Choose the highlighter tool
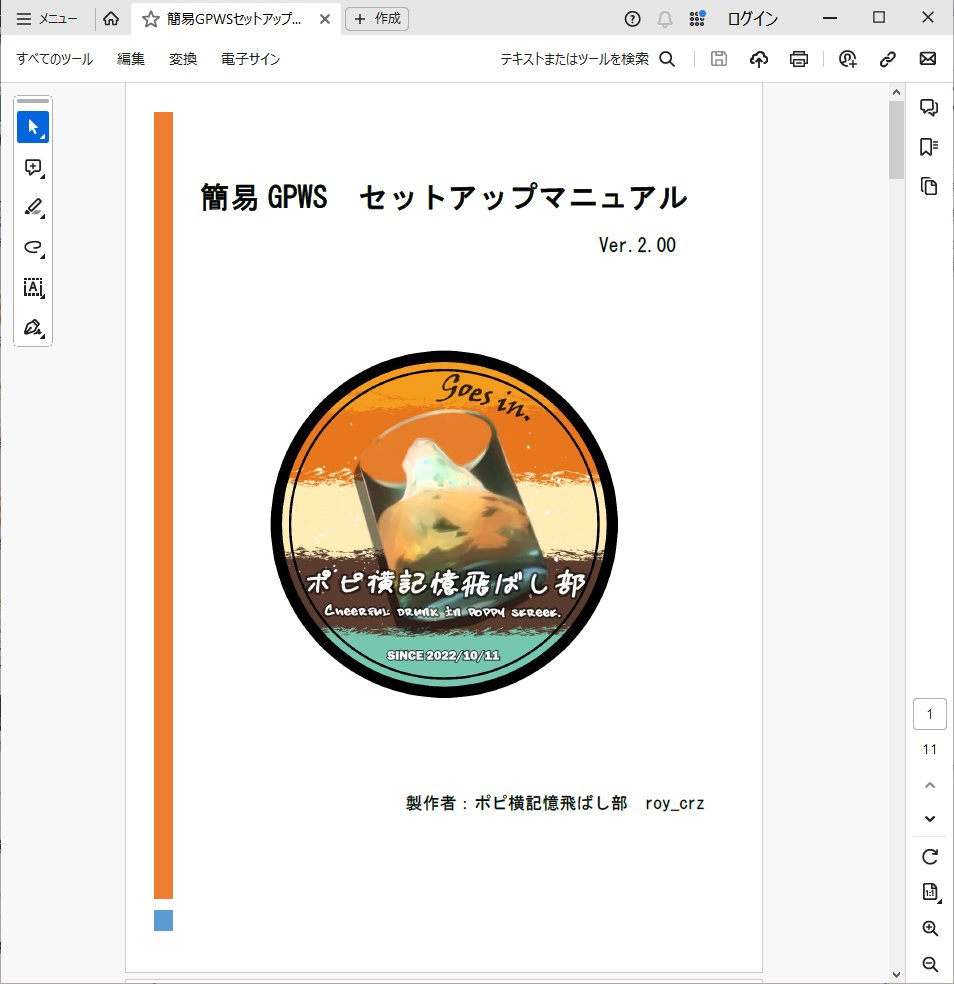Screen dimensions: 954x984 tap(33, 208)
